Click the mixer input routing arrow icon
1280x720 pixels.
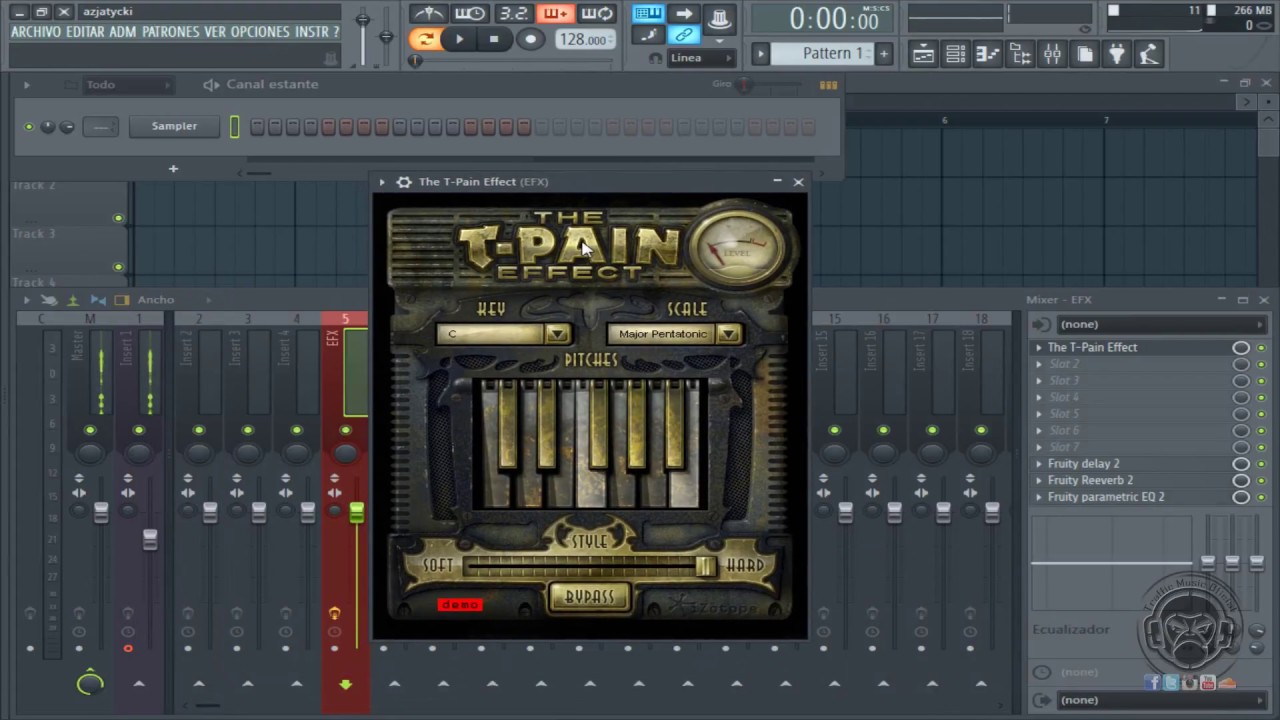click(1041, 324)
